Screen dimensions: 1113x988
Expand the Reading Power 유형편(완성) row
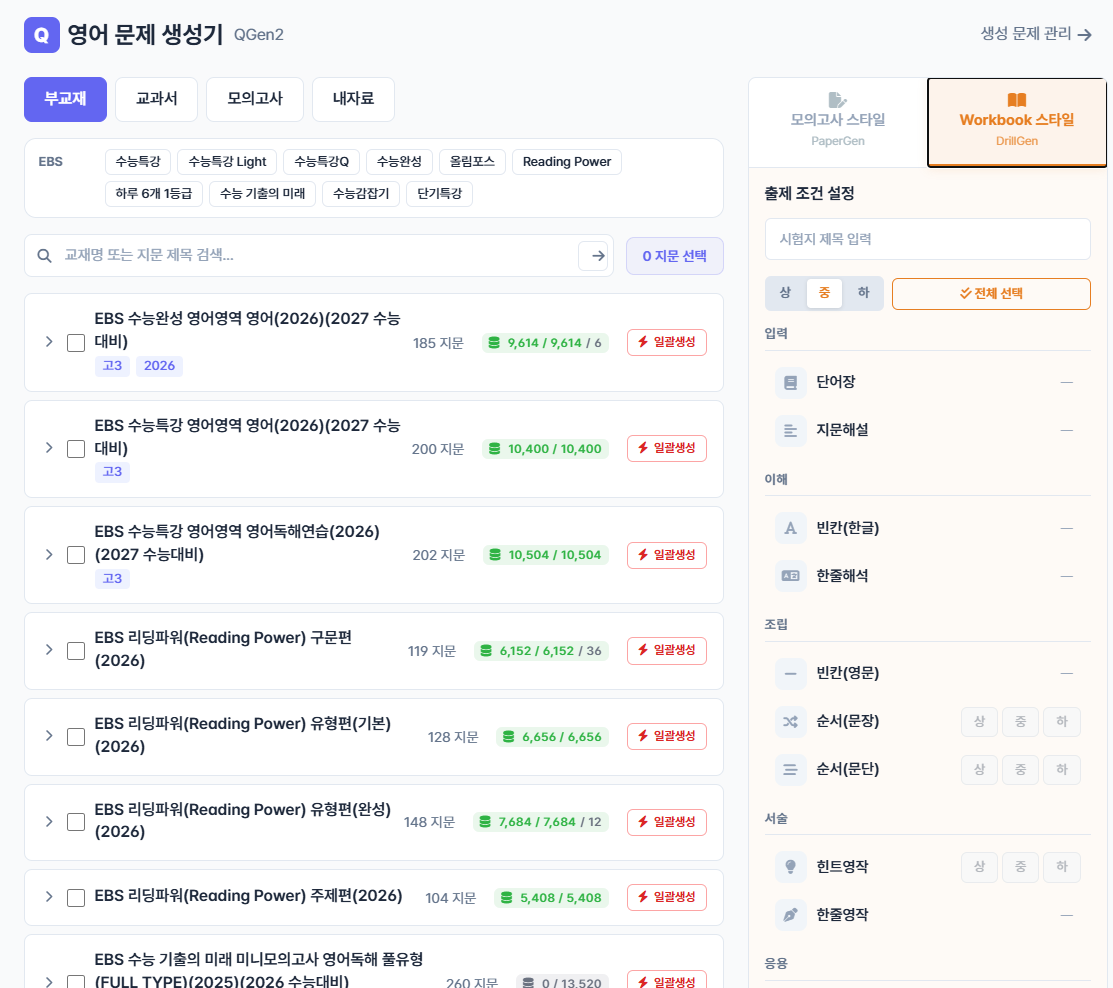(x=48, y=821)
